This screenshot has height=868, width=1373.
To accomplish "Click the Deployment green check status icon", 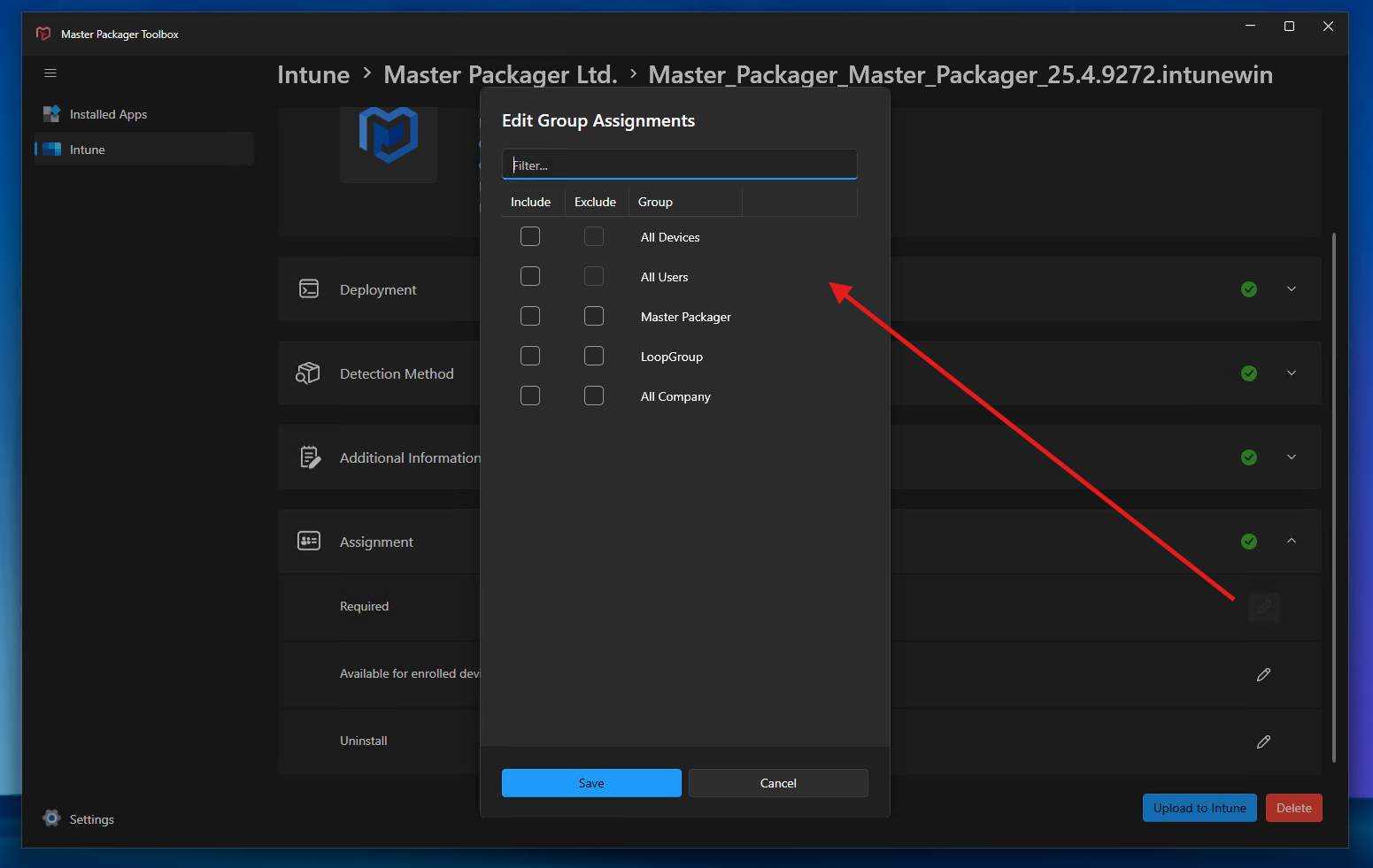I will coord(1249,289).
